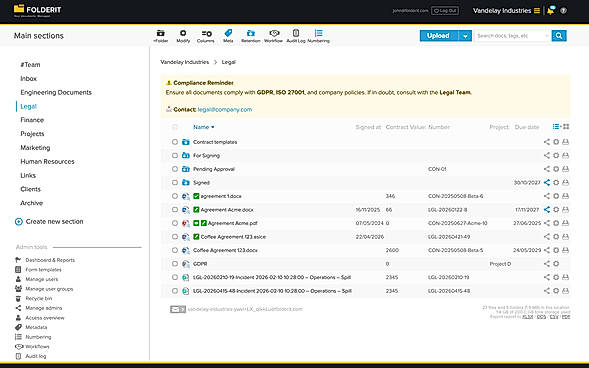Open the help question mark icon

(563, 11)
